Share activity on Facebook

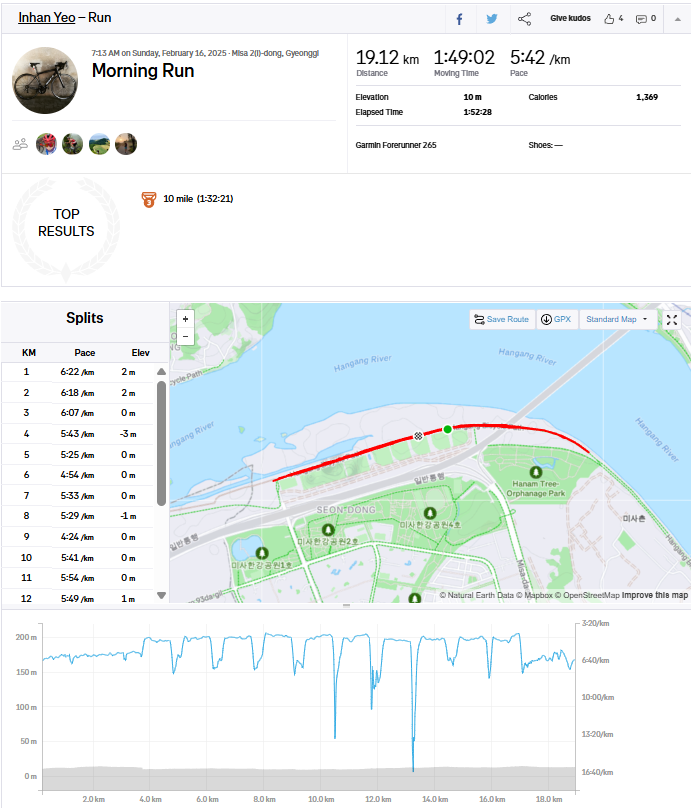click(459, 19)
